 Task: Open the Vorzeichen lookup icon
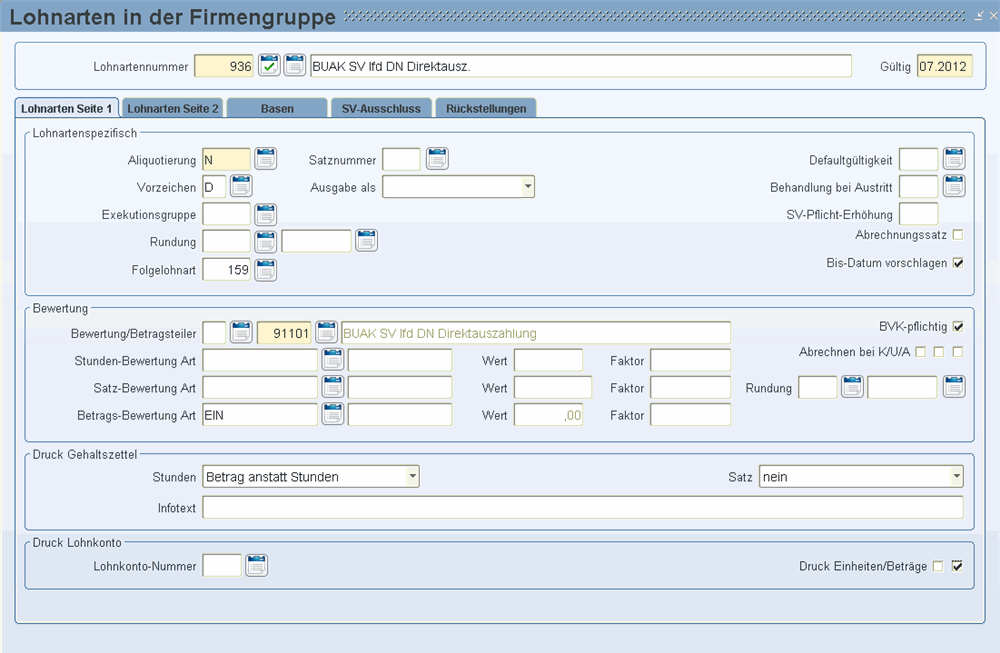point(241,186)
